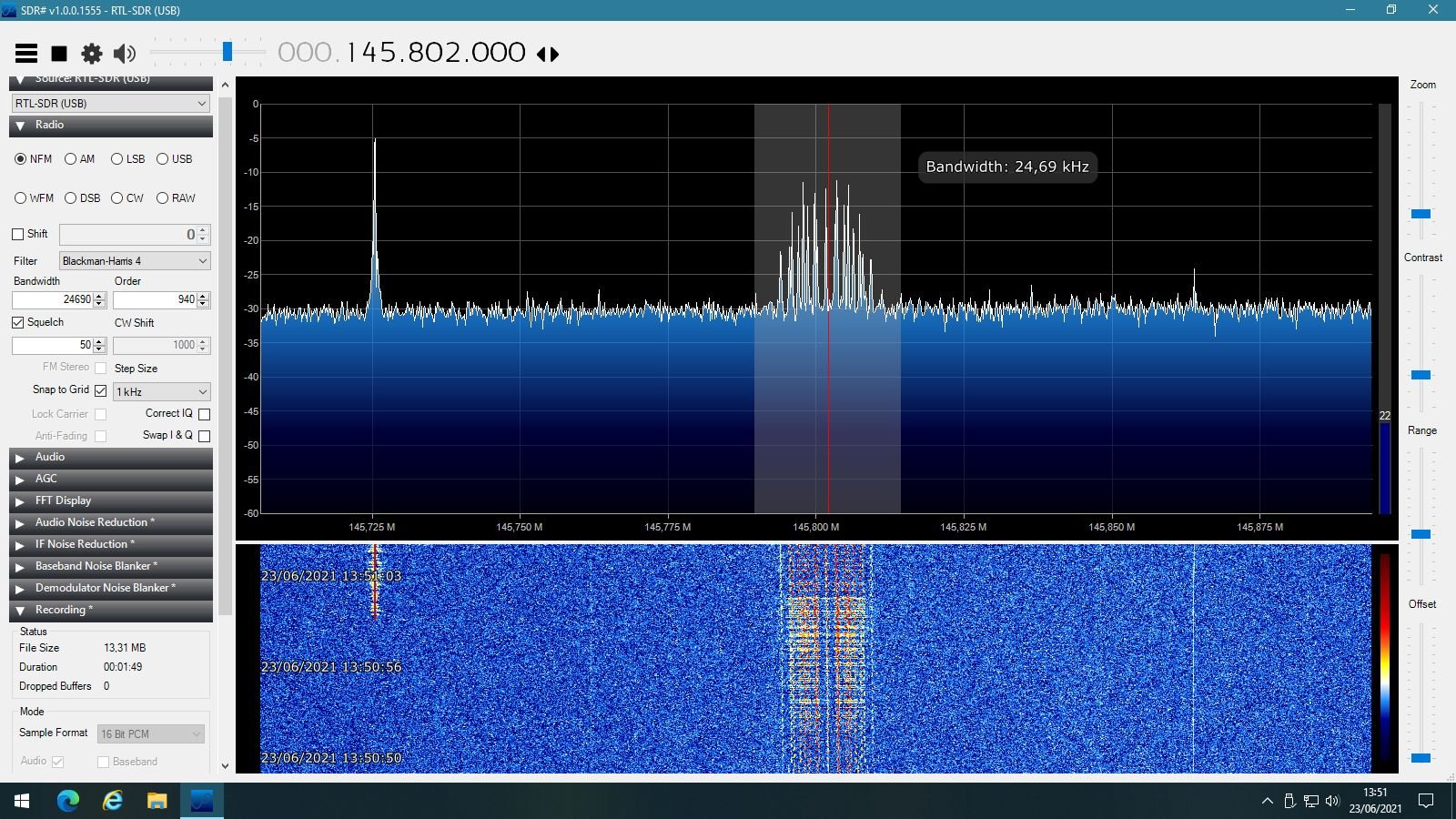The image size is (1456, 819).
Task: Enable Swap I & Q checkbox
Action: [x=205, y=436]
